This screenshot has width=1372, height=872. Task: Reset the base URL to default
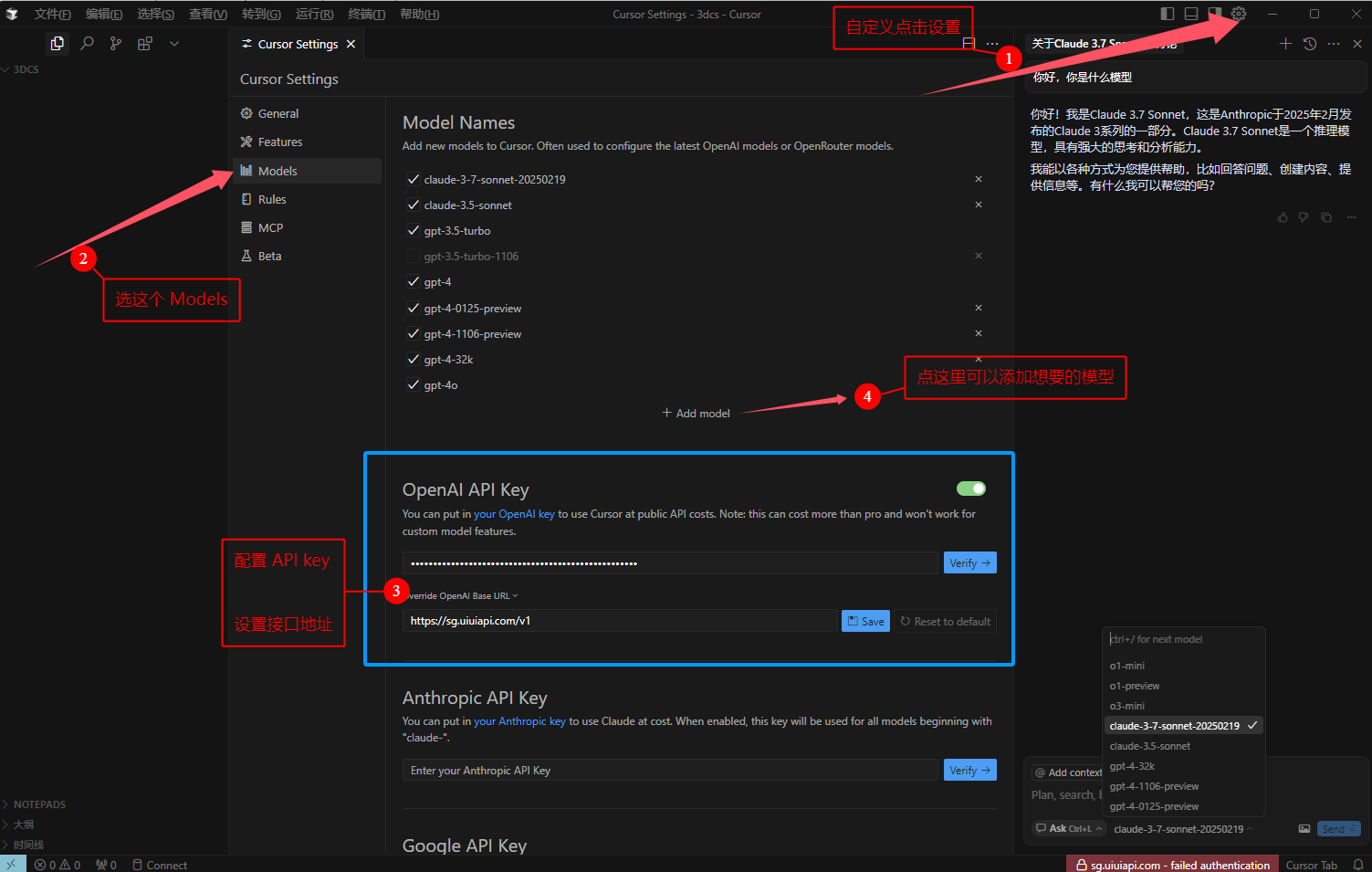[x=945, y=621]
